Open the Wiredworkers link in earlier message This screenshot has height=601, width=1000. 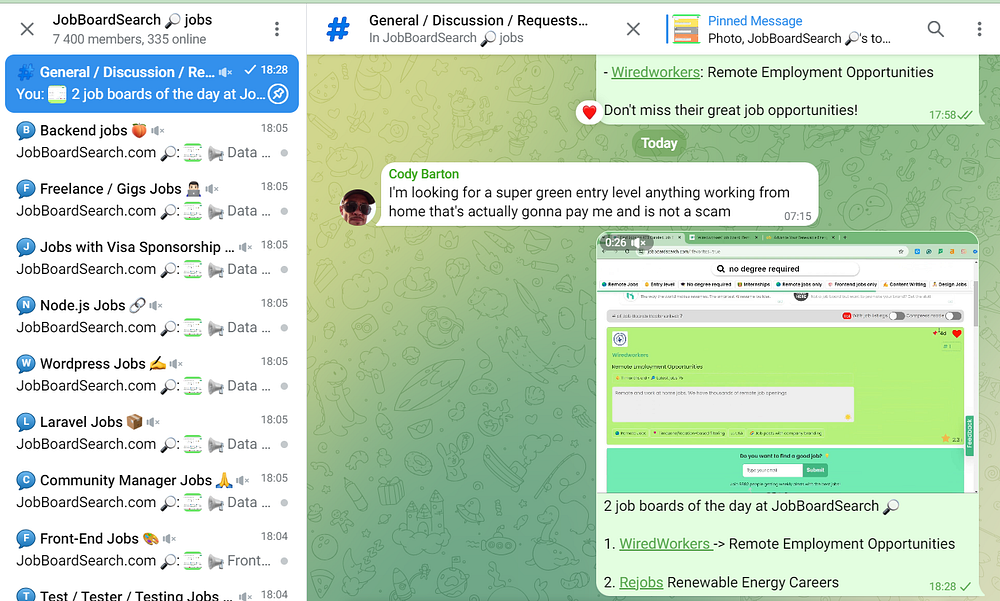point(655,72)
